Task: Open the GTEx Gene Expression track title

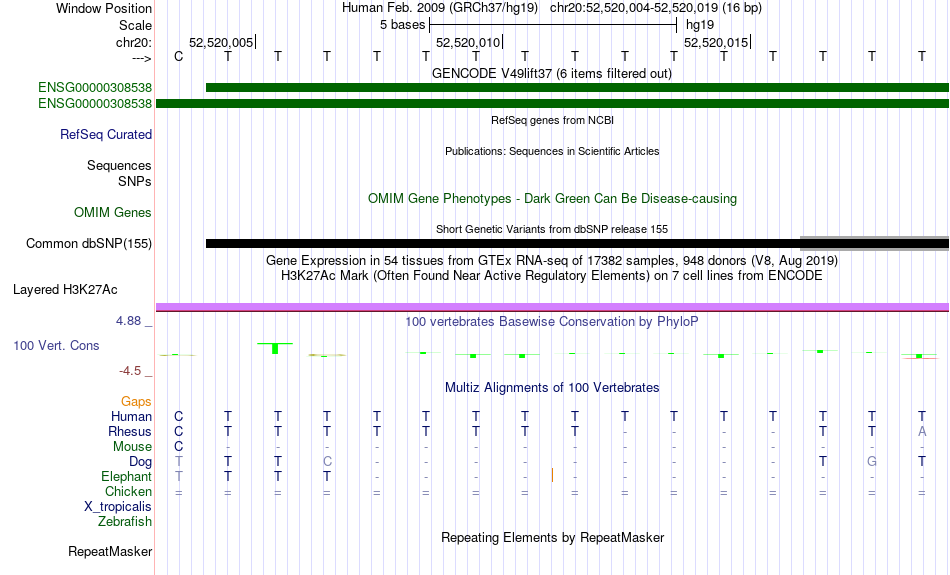Action: click(x=552, y=261)
